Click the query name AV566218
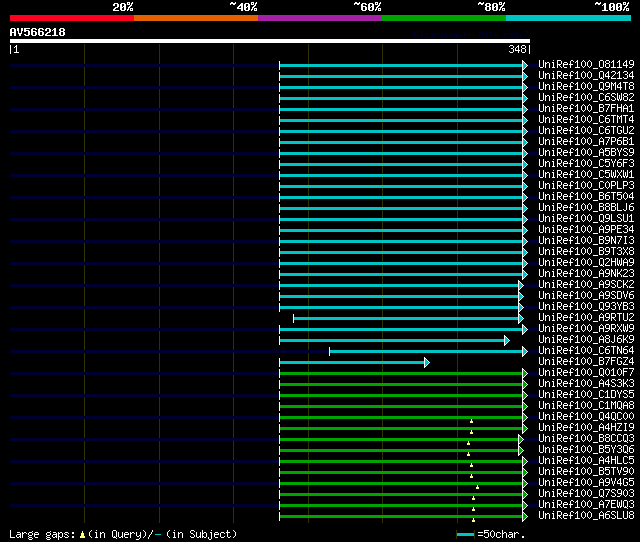 38,32
